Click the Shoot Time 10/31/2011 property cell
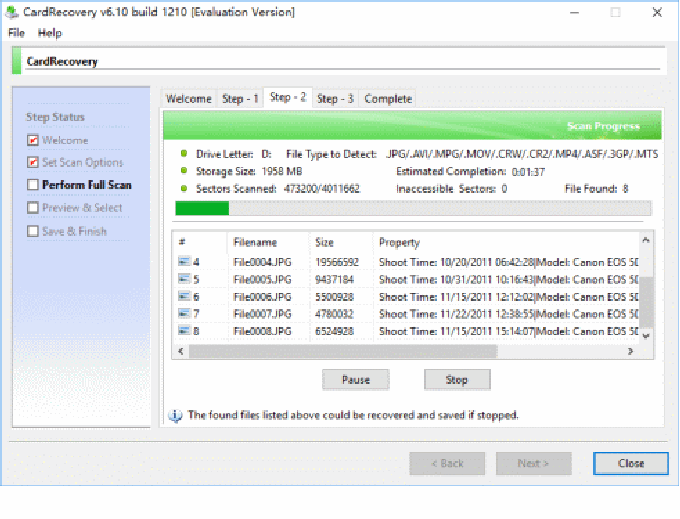The width and height of the screenshot is (680, 519). click(509, 279)
